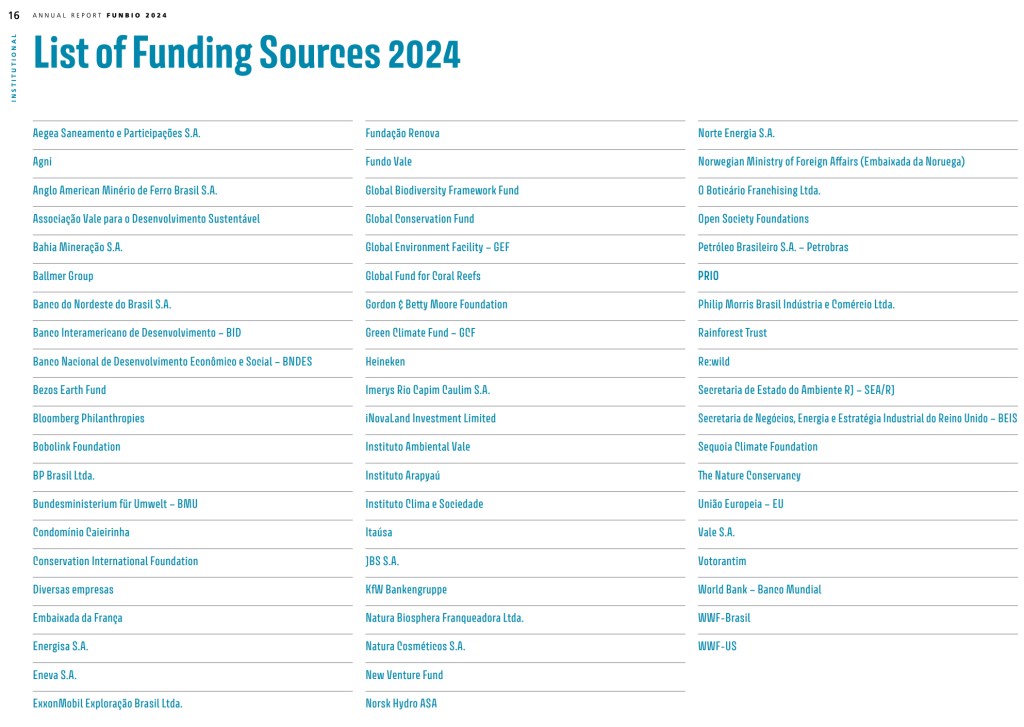Image resolution: width=1024 pixels, height=727 pixels.
Task: Select the WWF-Brasil entry
Action: pos(724,618)
